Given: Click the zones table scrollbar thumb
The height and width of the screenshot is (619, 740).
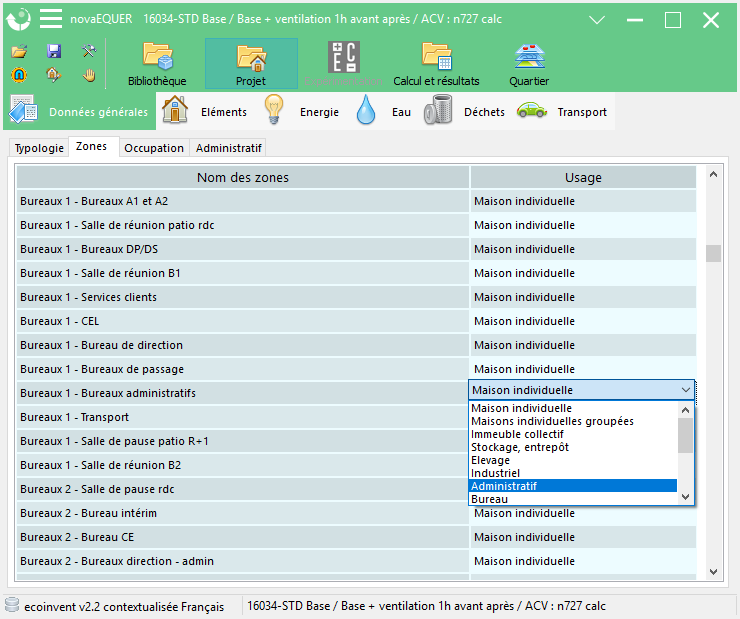Looking at the screenshot, I should pyautogui.click(x=713, y=253).
